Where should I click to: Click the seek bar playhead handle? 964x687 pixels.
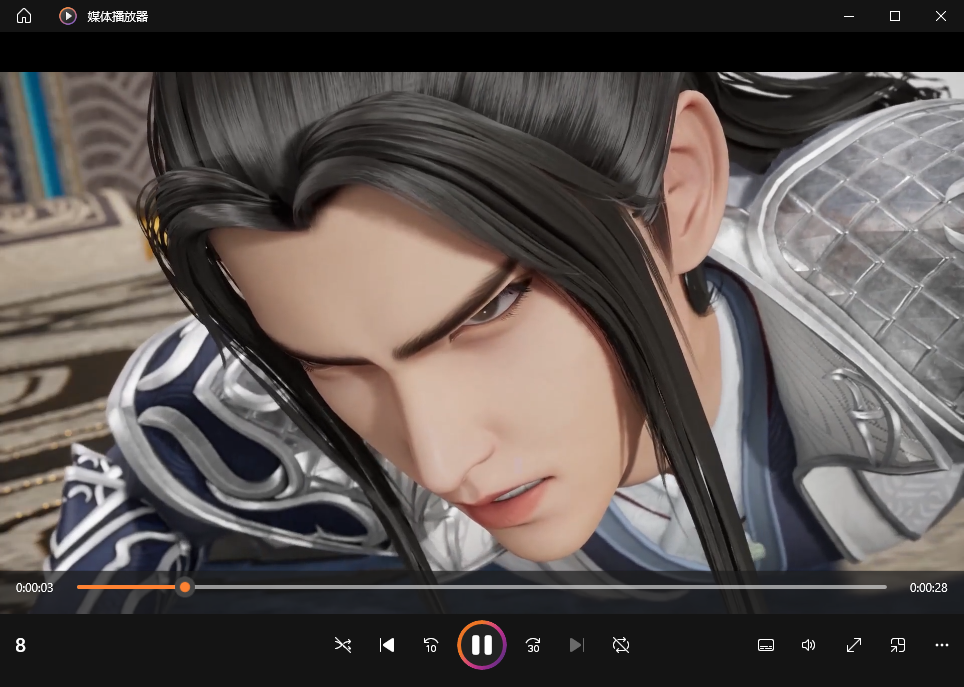(x=184, y=587)
